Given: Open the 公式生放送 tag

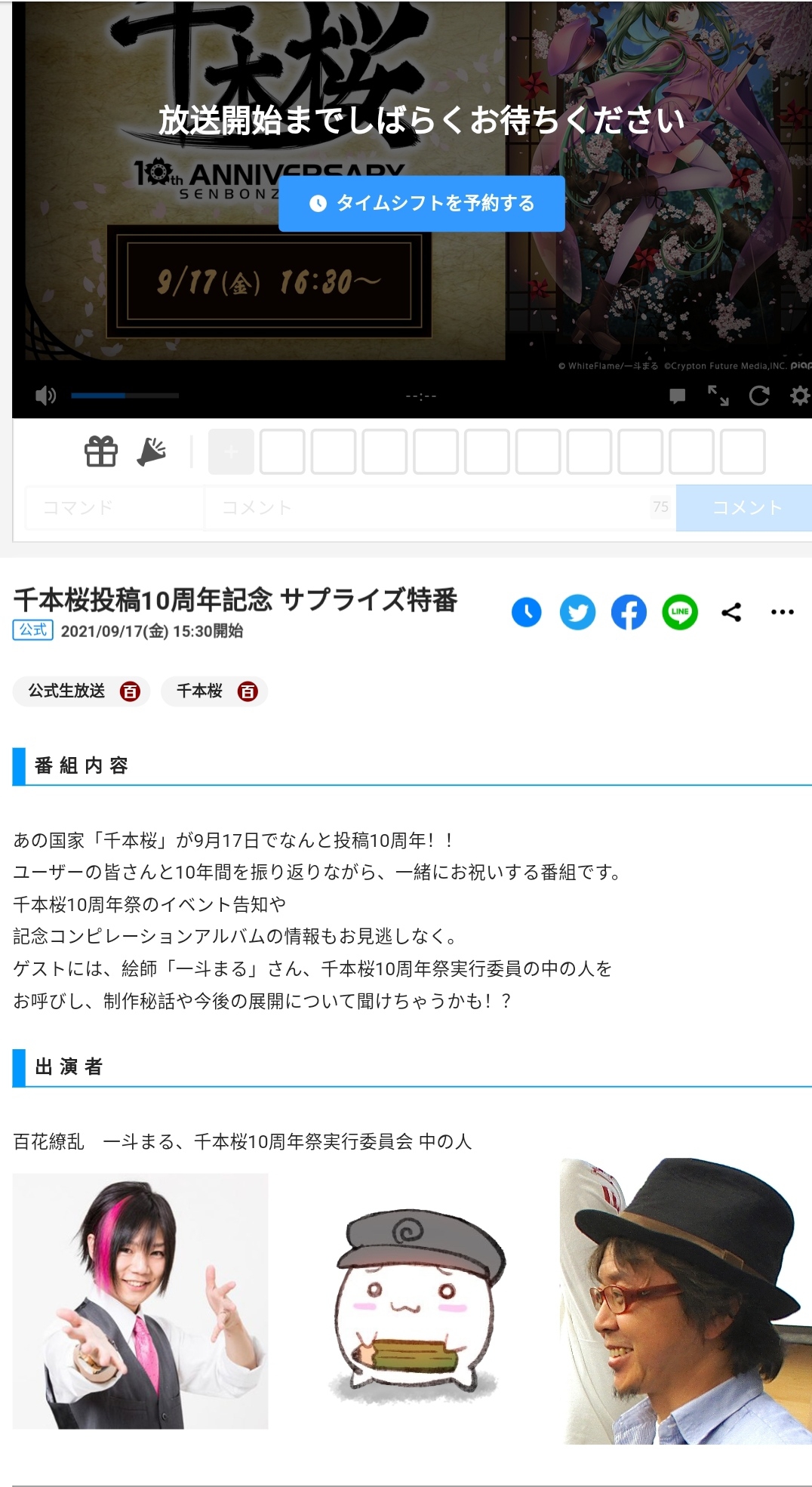Looking at the screenshot, I should click(66, 691).
